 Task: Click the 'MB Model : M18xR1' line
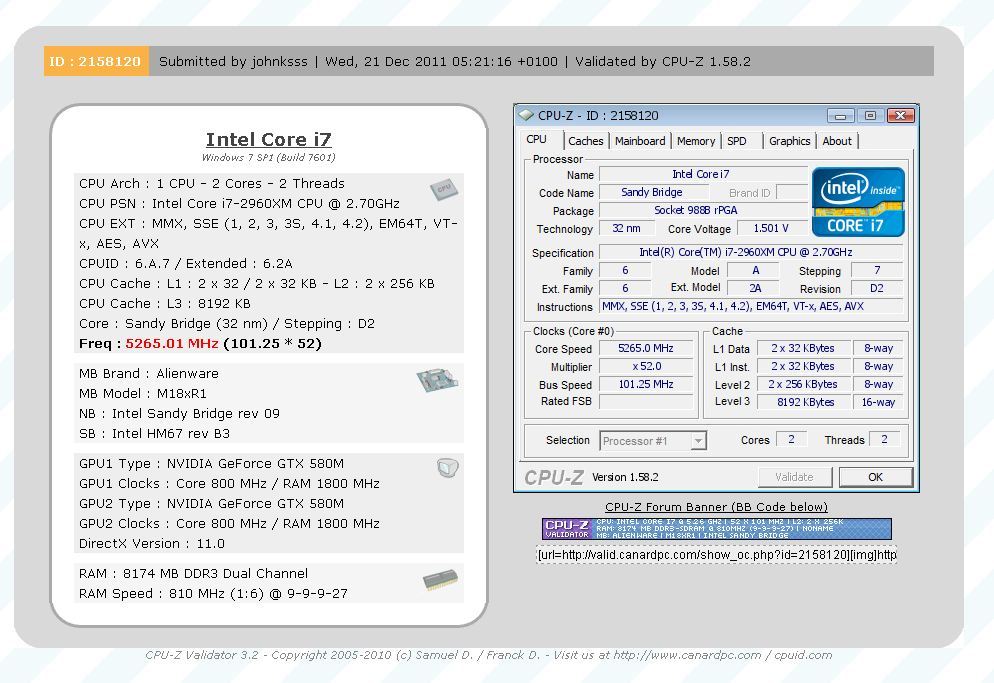point(143,394)
